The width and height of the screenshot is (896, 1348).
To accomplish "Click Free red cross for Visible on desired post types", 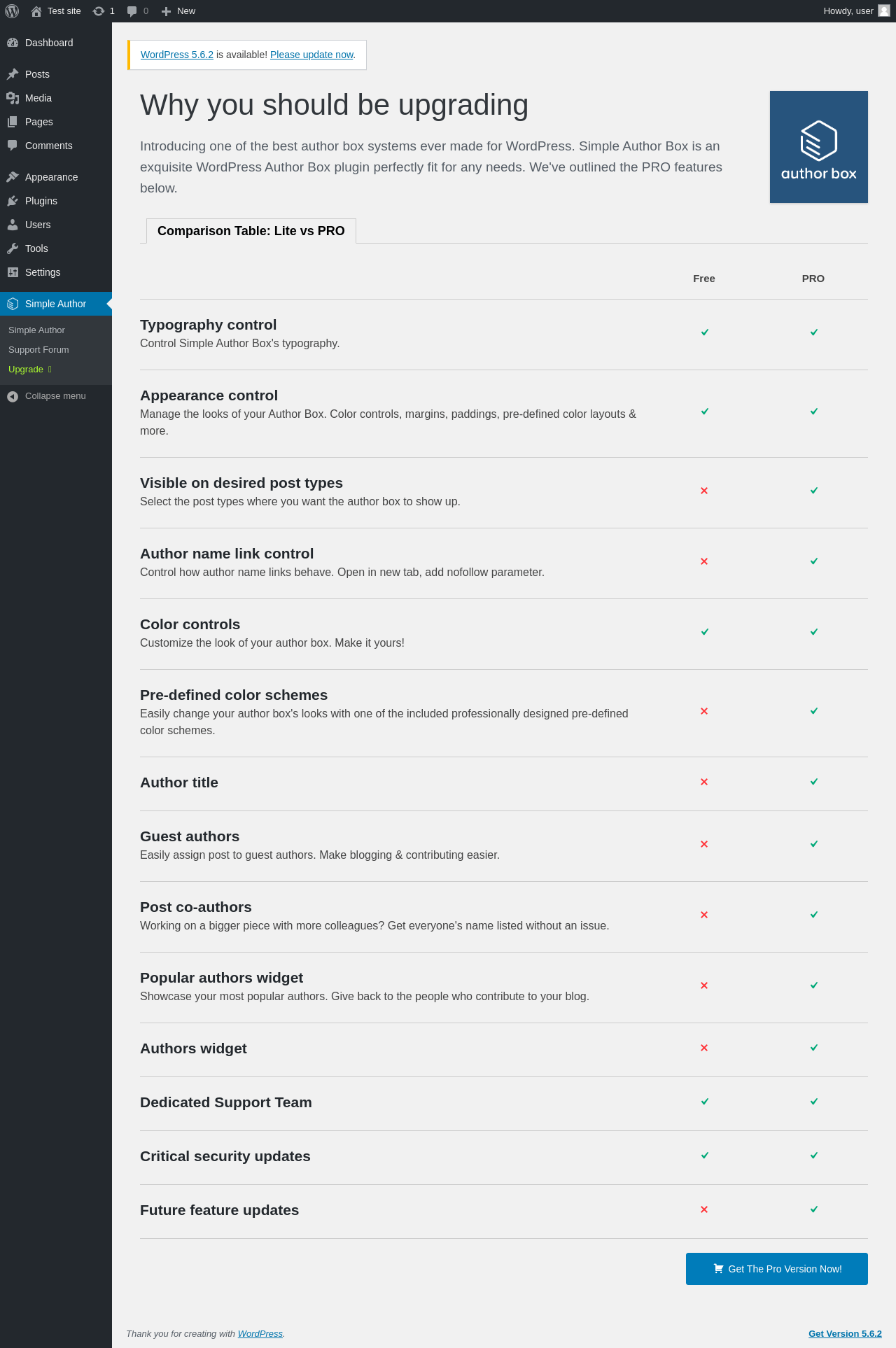I will click(704, 491).
